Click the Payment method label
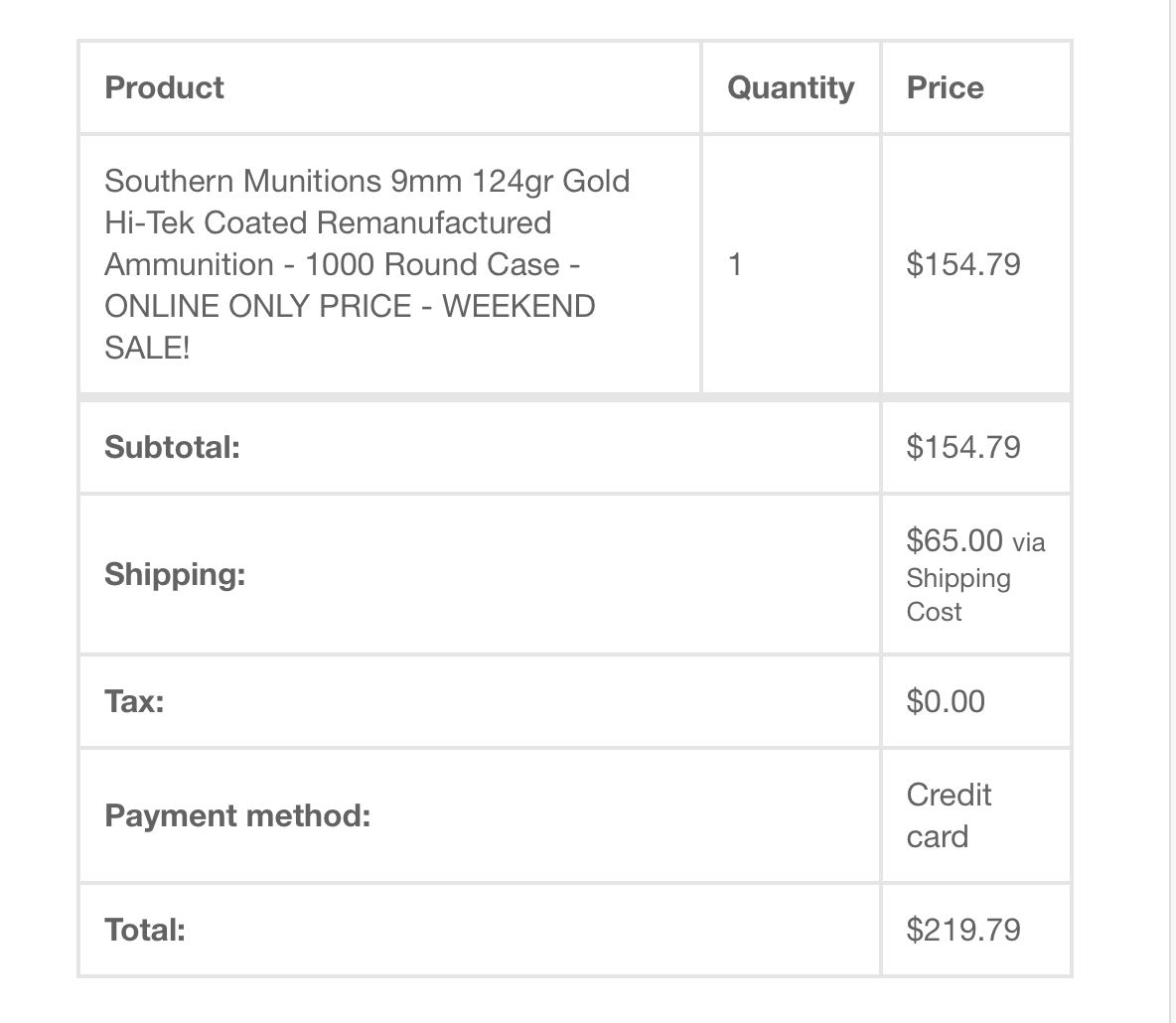 237,816
